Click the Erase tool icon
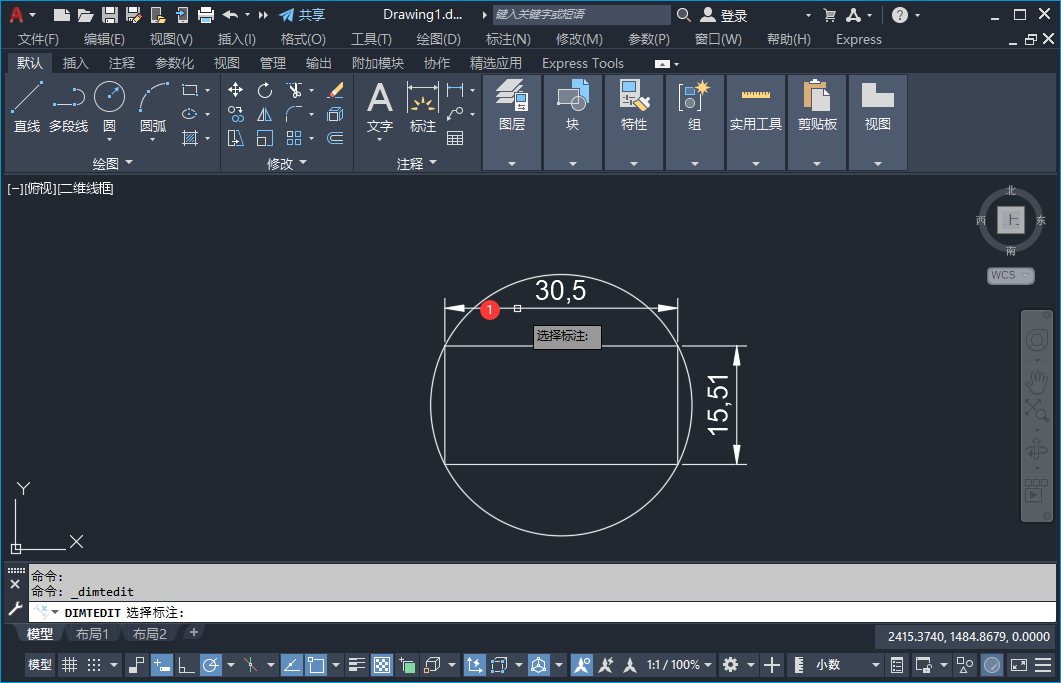Viewport: 1061px width, 683px height. coord(335,90)
